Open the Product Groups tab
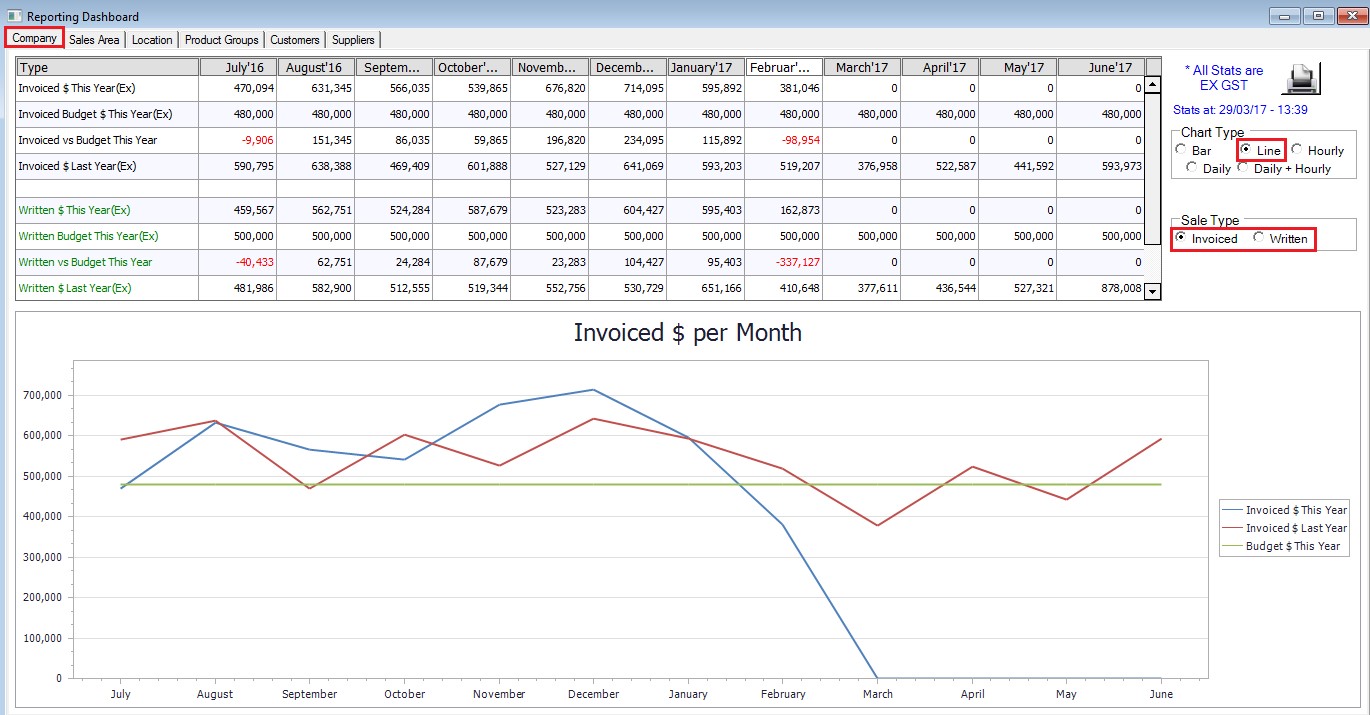 tap(221, 40)
